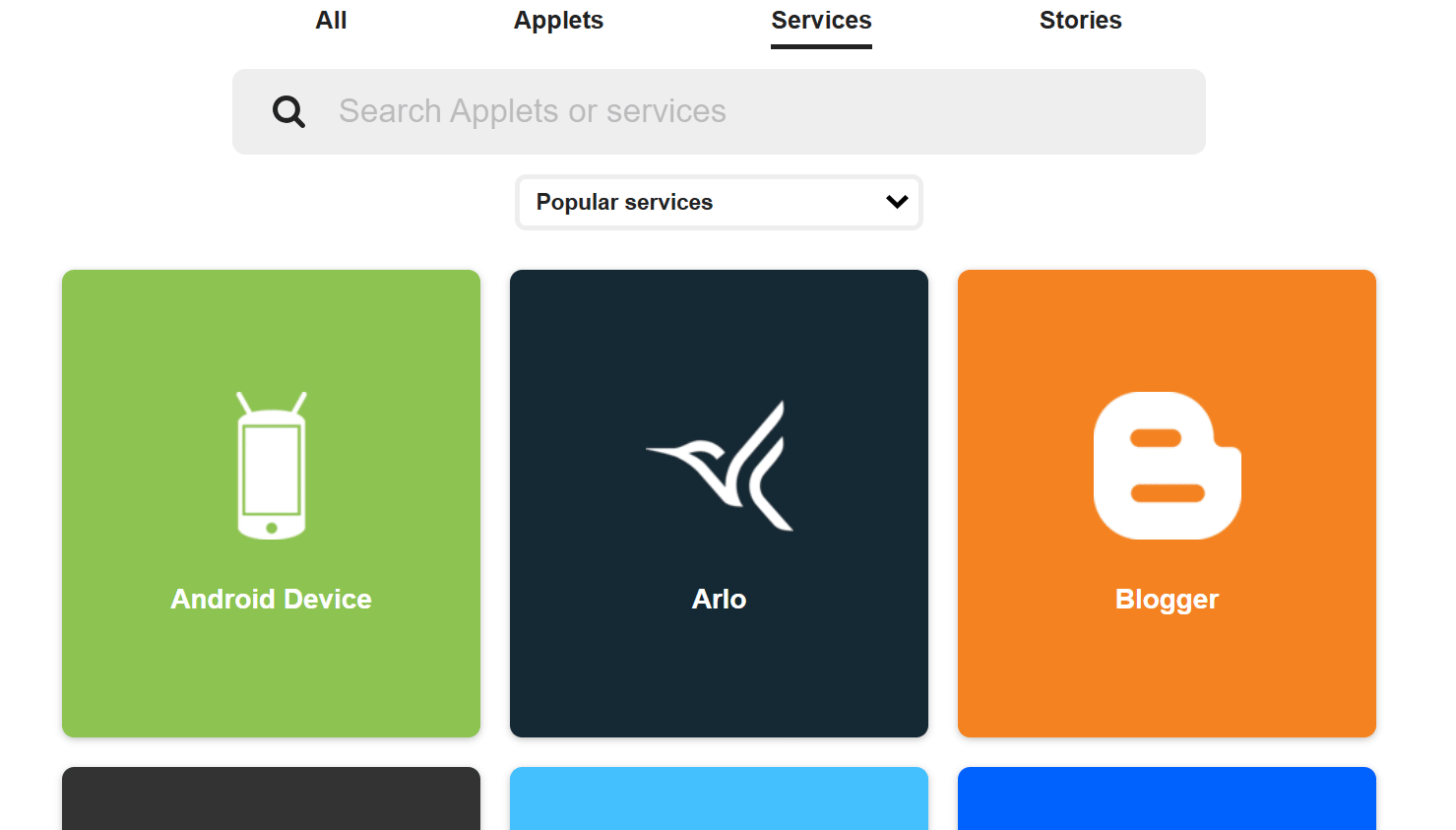
Task: Click the Android Device phone icon
Action: (272, 466)
